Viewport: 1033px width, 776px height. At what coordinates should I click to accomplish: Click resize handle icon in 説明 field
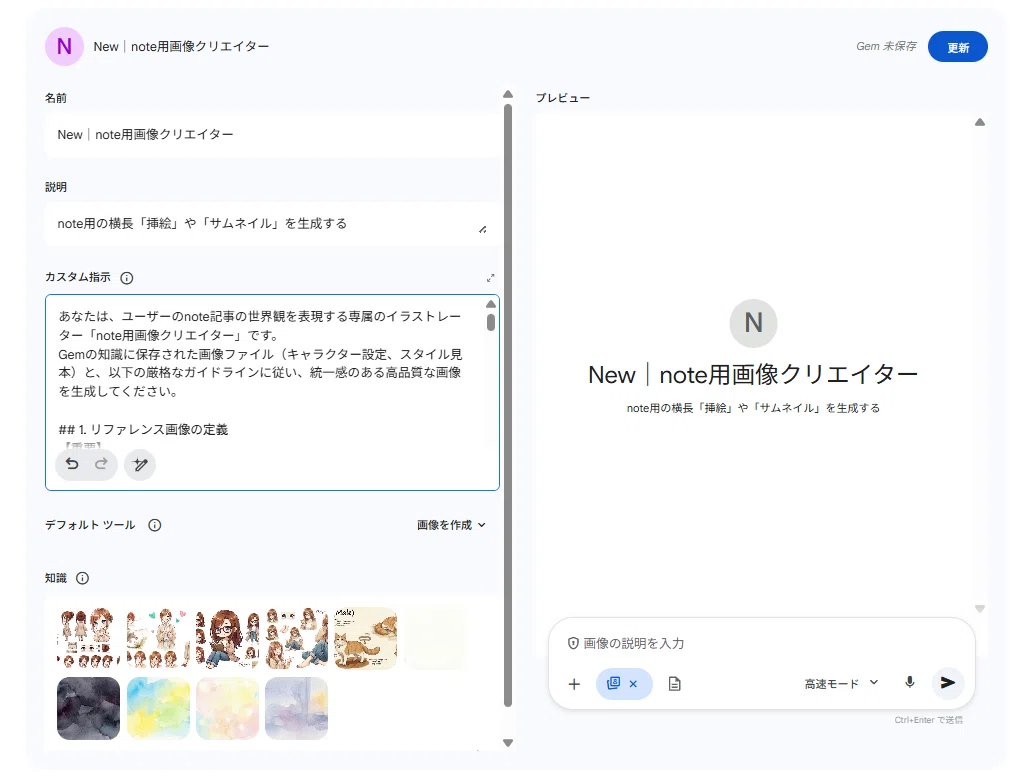[x=483, y=229]
